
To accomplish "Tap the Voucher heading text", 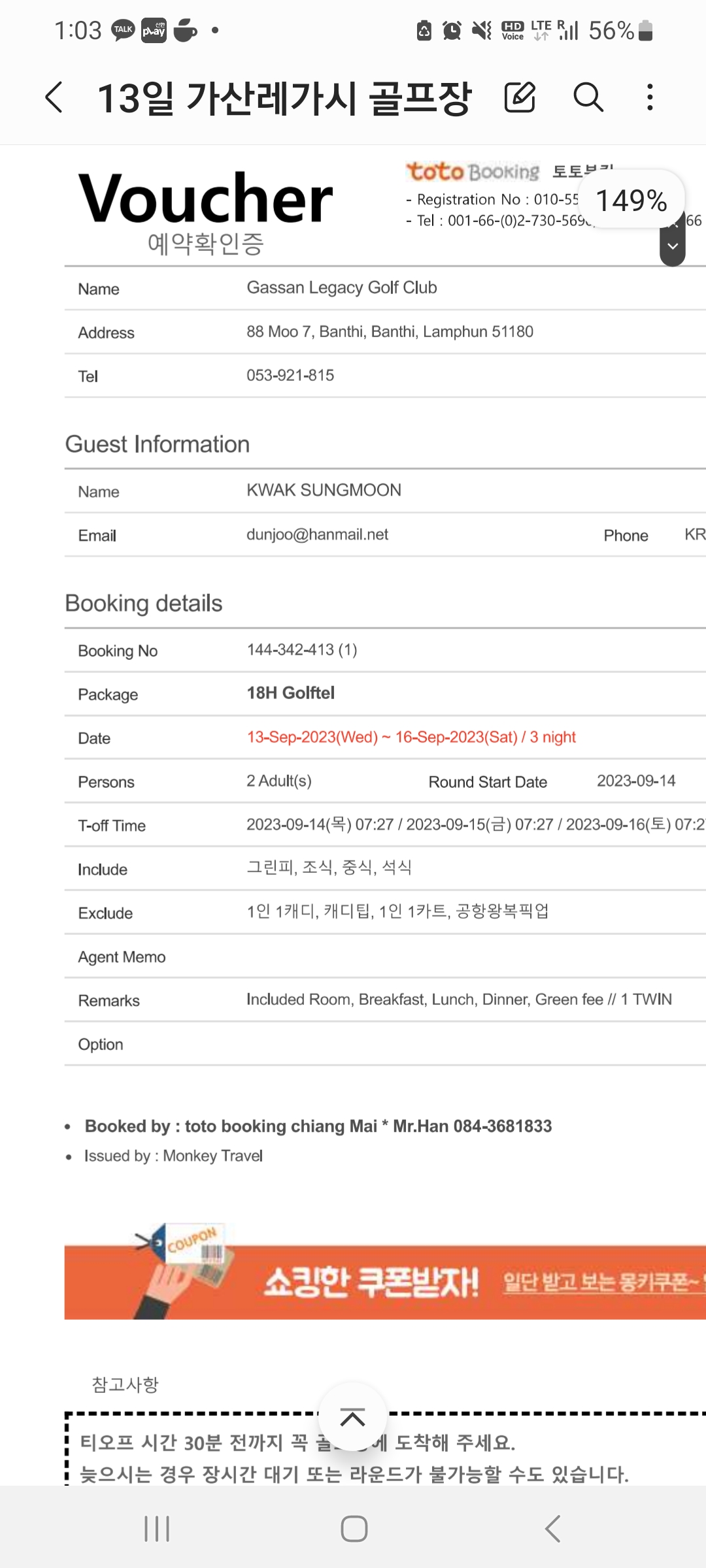I will pyautogui.click(x=205, y=199).
